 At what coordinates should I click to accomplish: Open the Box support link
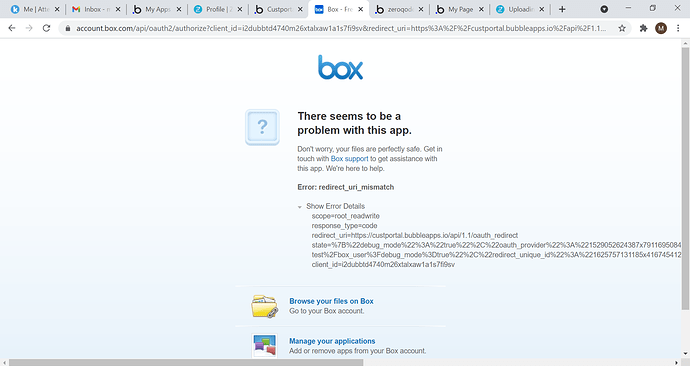[349, 159]
